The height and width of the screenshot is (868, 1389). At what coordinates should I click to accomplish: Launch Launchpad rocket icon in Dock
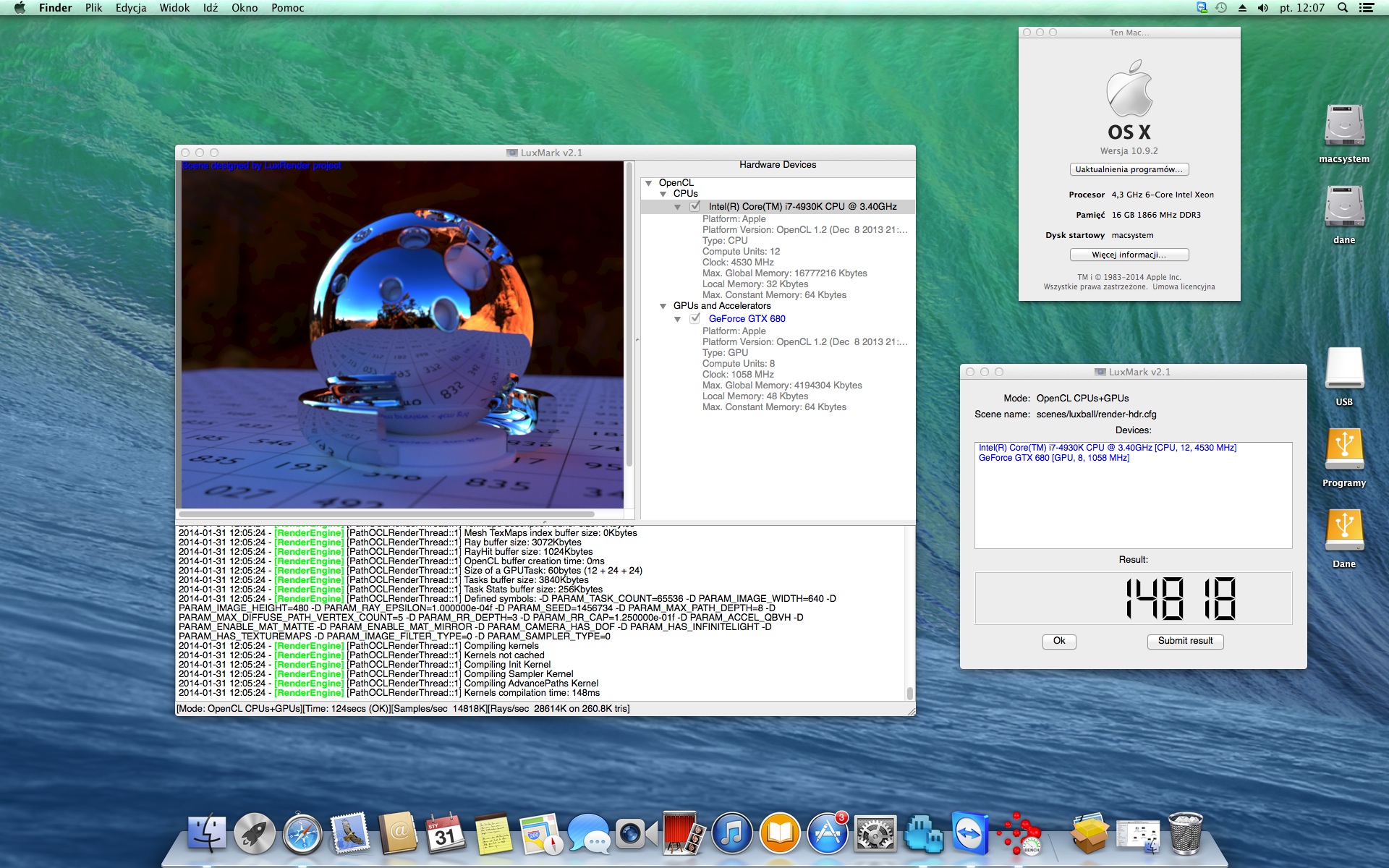[x=255, y=833]
